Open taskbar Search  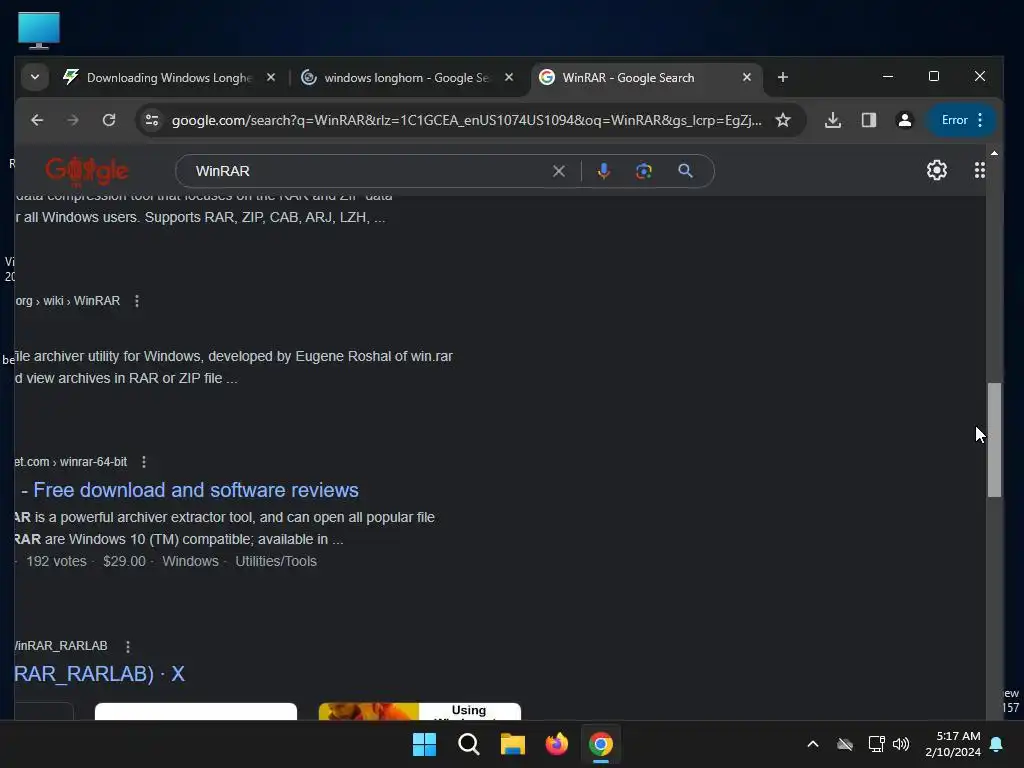[469, 744]
